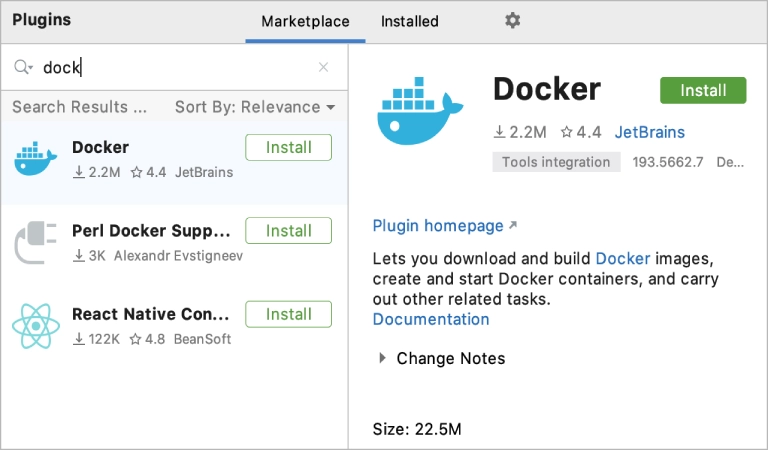Click the Tools integration tag
Screen dimensions: 768x450
pyautogui.click(x=556, y=162)
